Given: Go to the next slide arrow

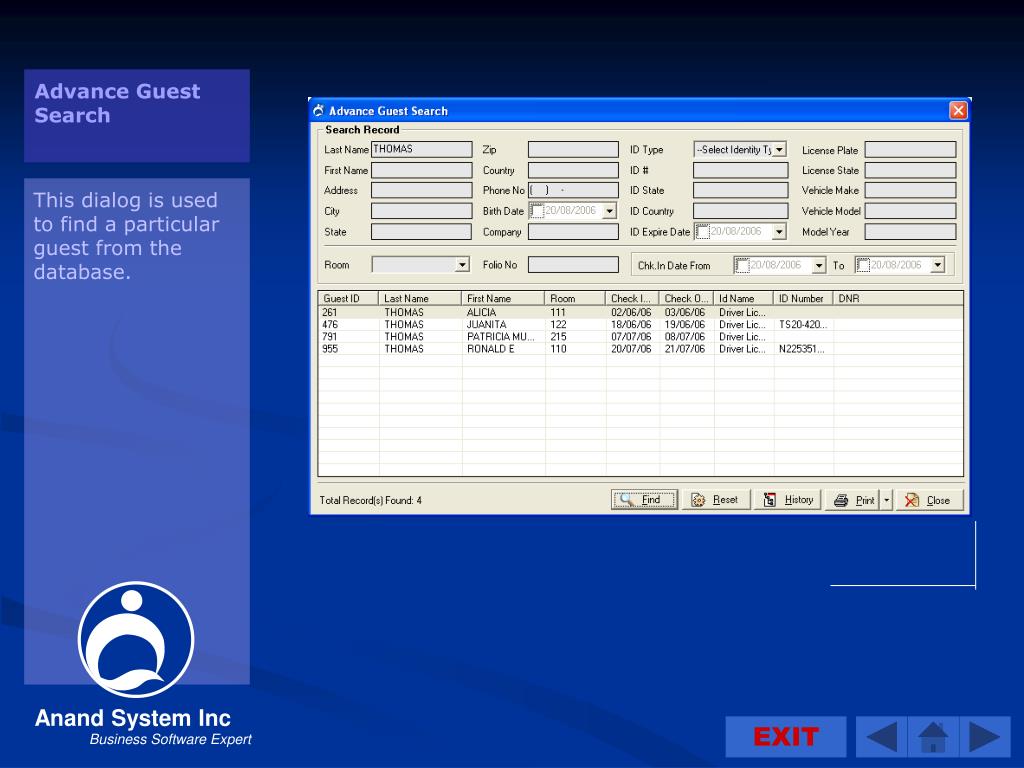Looking at the screenshot, I should 984,737.
